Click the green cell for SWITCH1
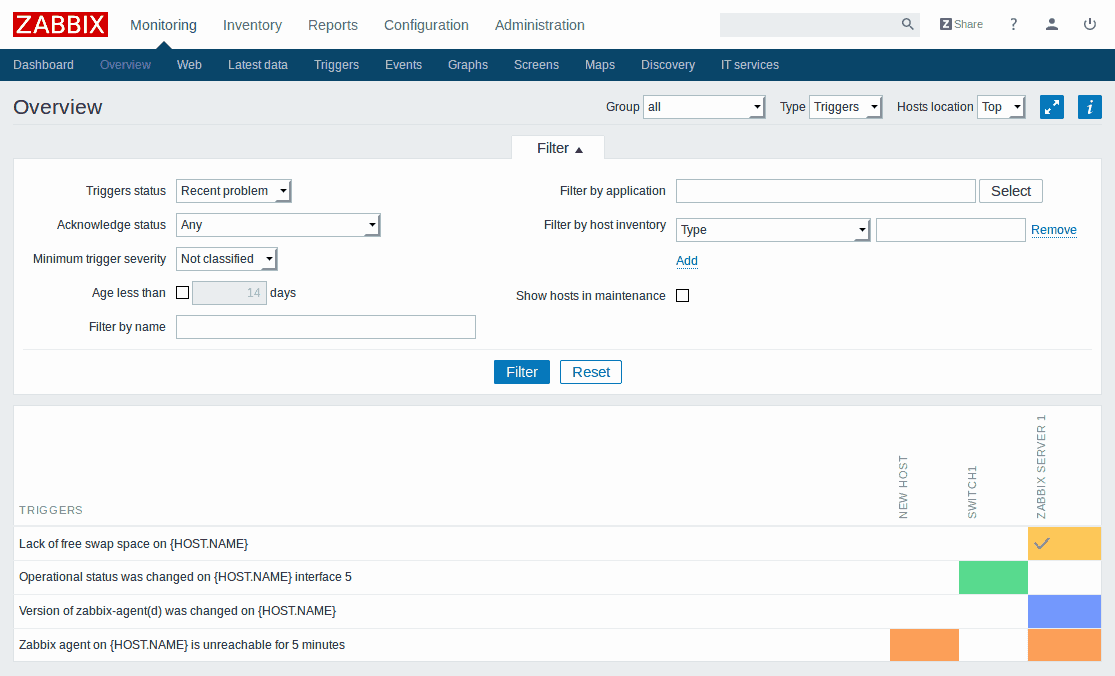Viewport: 1115px width, 676px height. click(992, 577)
